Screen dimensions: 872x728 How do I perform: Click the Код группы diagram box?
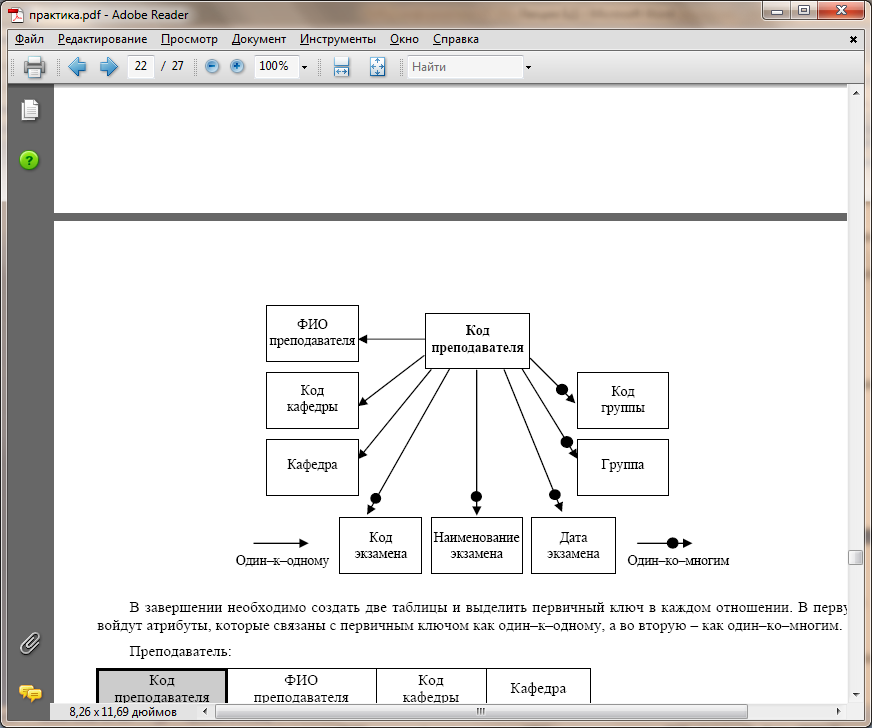click(x=623, y=400)
